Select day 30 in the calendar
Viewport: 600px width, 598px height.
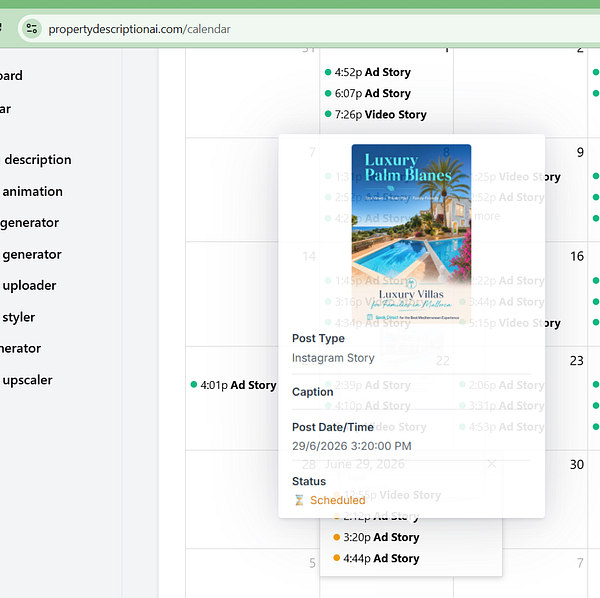click(x=577, y=464)
